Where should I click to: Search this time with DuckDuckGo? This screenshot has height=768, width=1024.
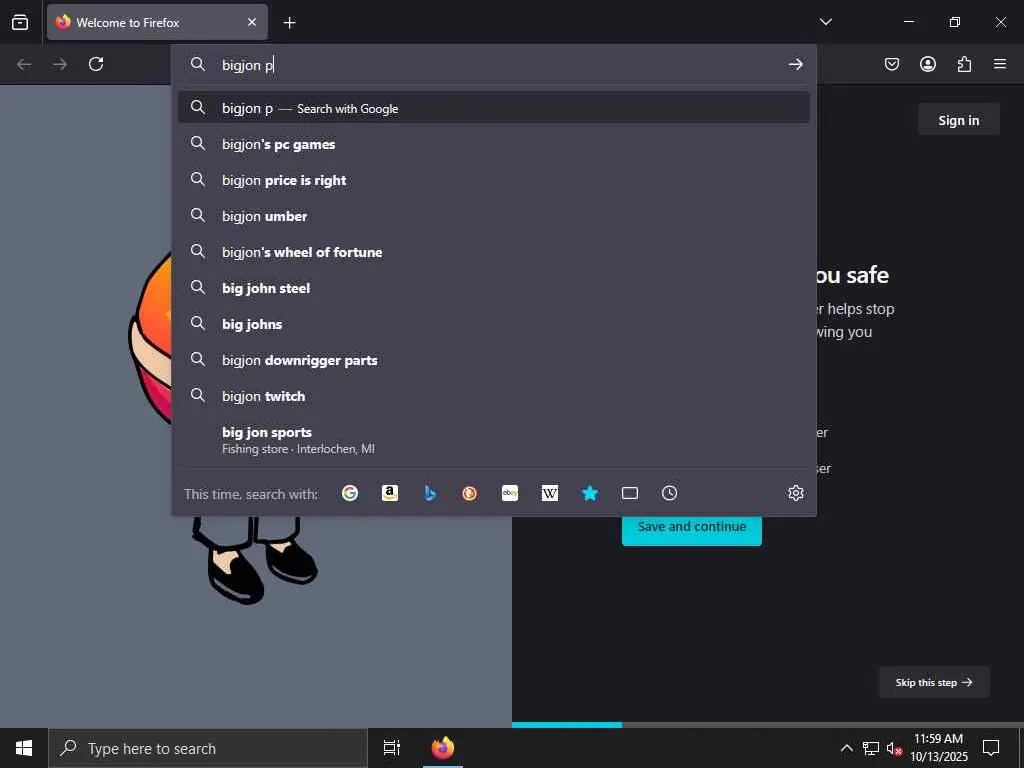[x=470, y=493]
